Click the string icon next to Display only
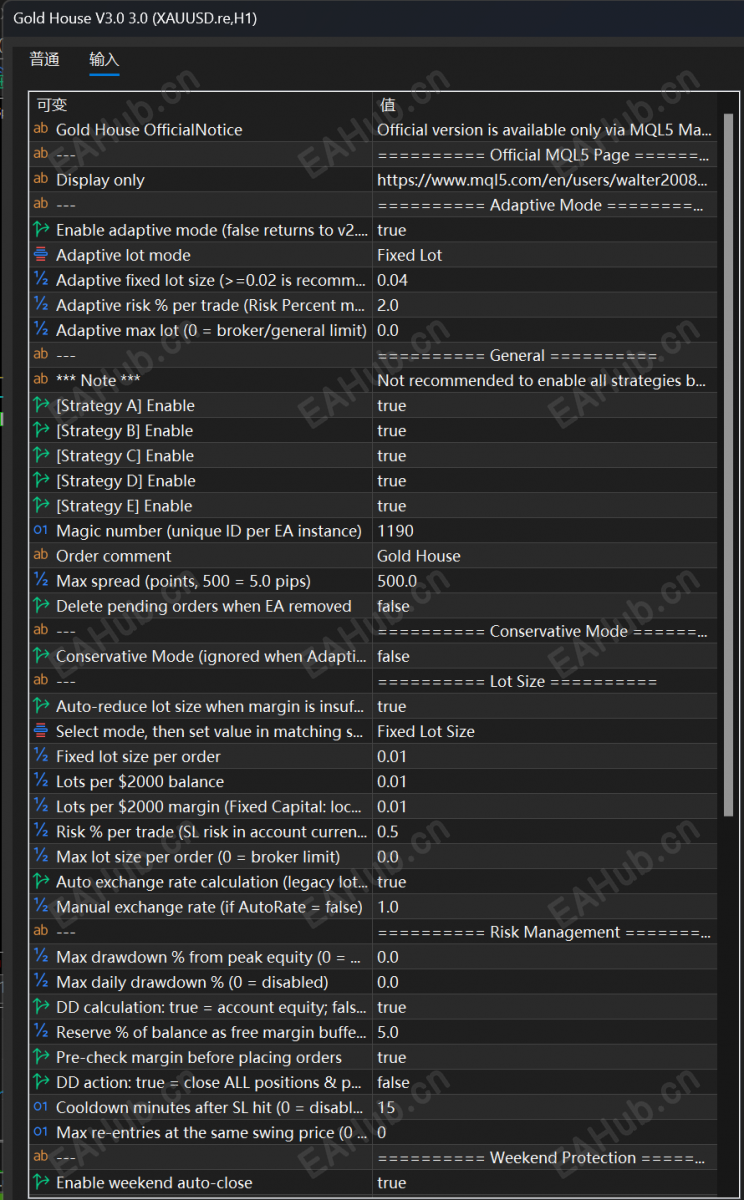The image size is (744, 1200). tap(41, 179)
